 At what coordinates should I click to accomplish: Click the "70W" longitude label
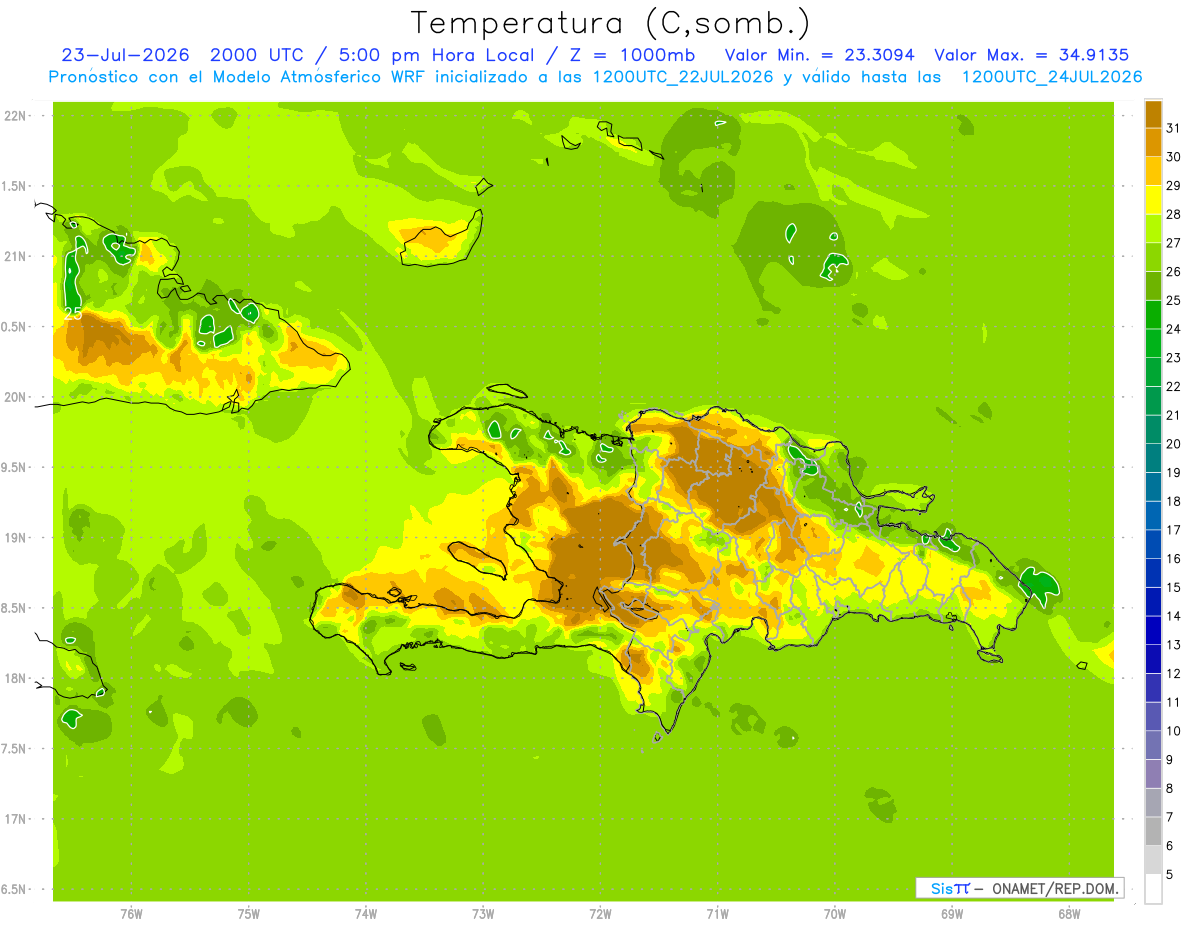tap(835, 913)
